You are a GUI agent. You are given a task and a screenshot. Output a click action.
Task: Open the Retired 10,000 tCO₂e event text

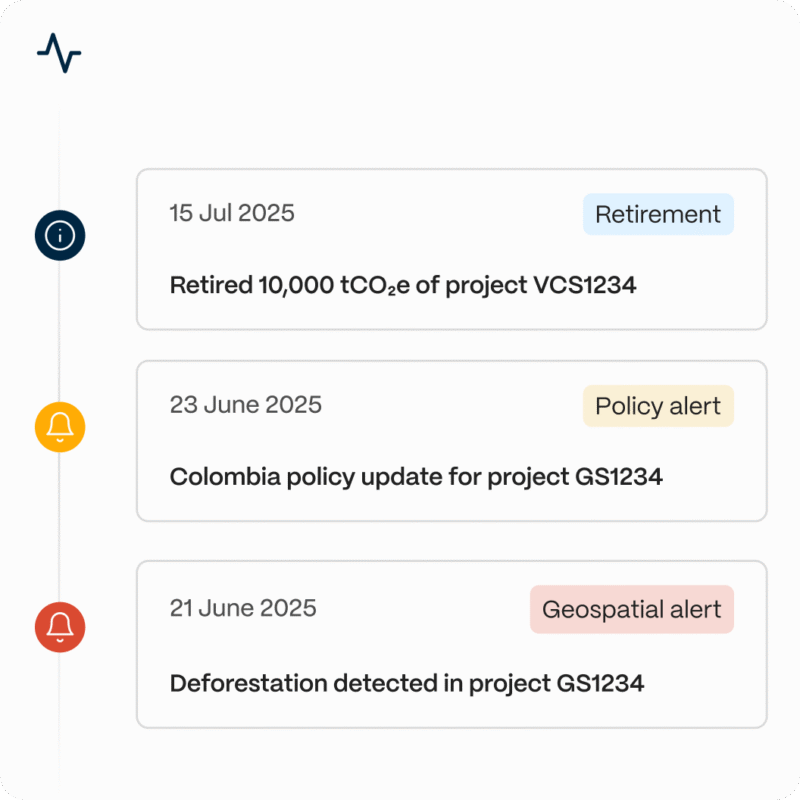point(403,285)
